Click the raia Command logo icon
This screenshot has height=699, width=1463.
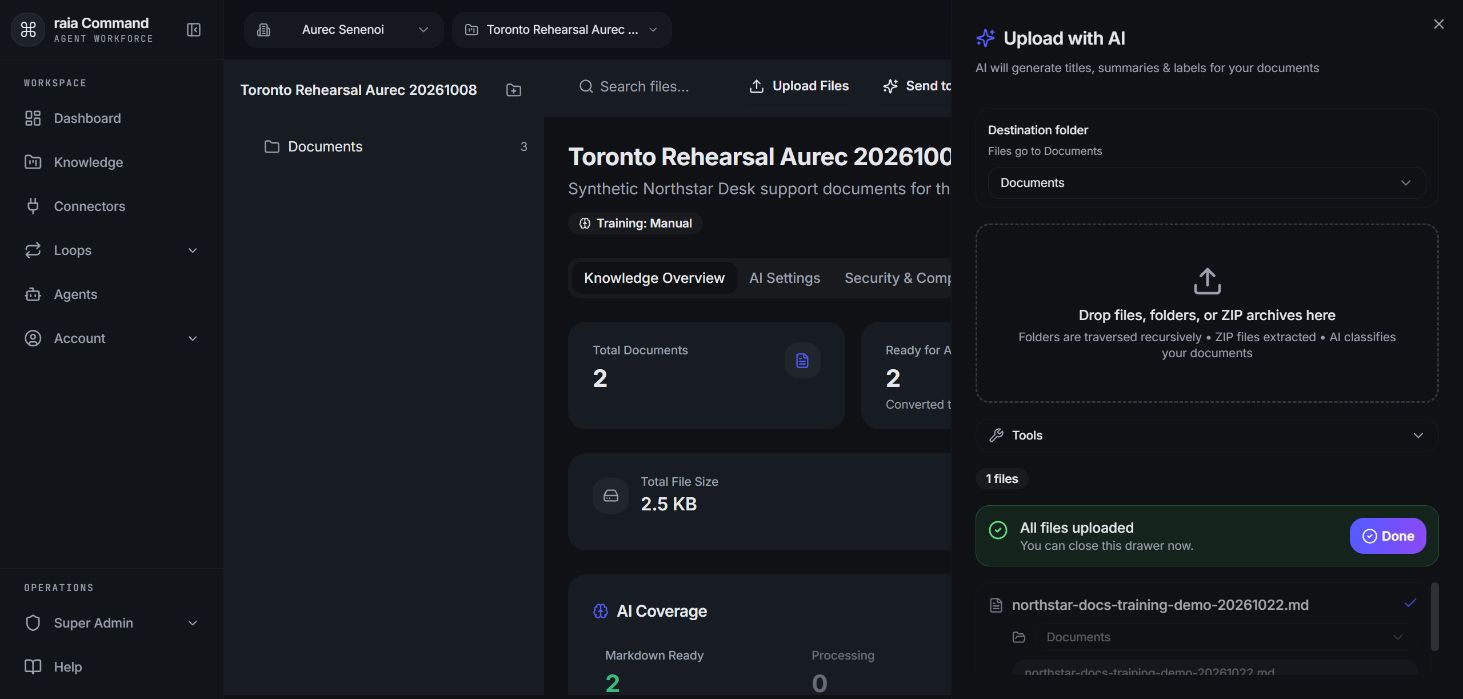28,30
